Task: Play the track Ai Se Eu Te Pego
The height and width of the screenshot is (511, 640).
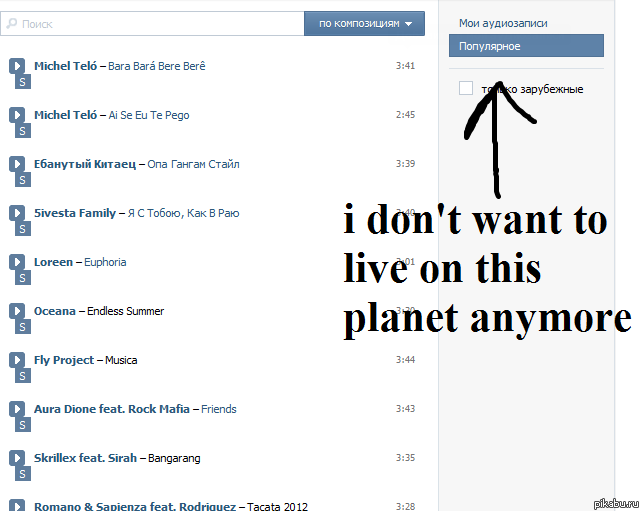Action: [x=17, y=115]
